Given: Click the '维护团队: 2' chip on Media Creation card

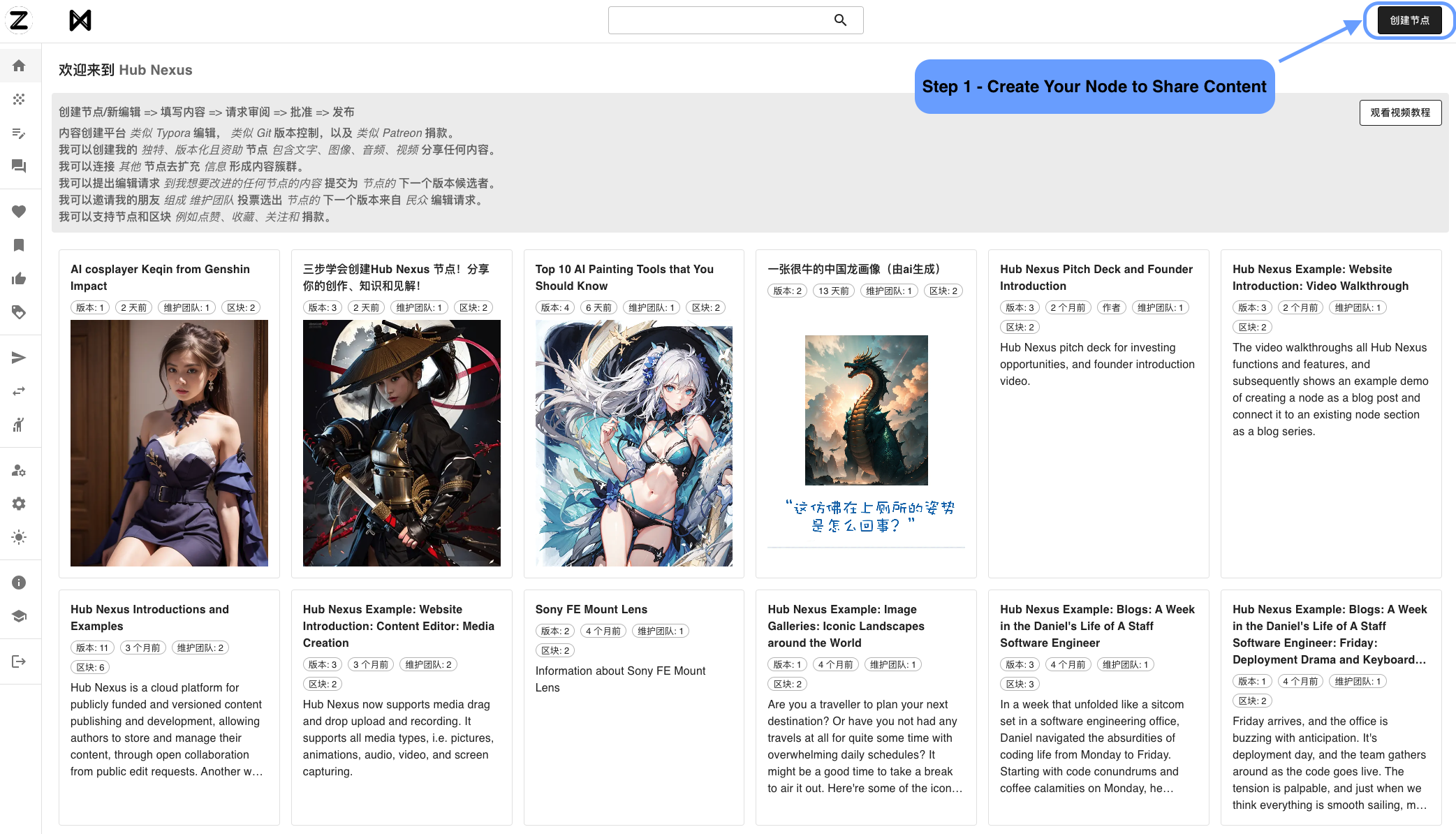Looking at the screenshot, I should click(x=428, y=664).
